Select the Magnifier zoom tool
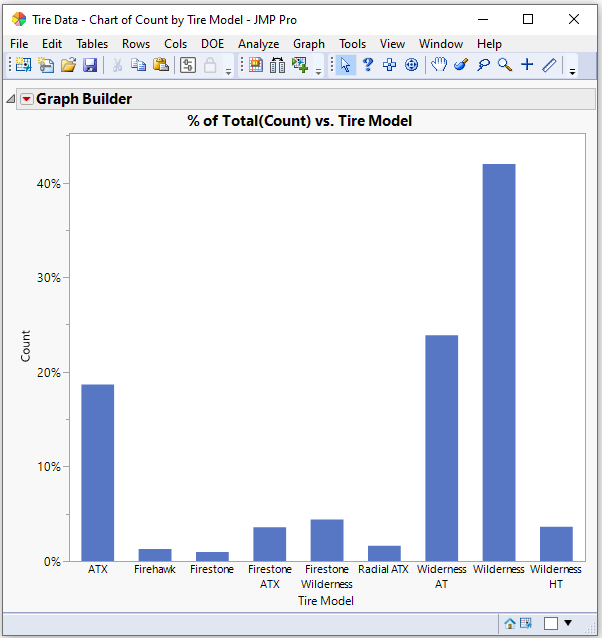Image resolution: width=602 pixels, height=638 pixels. coord(504,65)
